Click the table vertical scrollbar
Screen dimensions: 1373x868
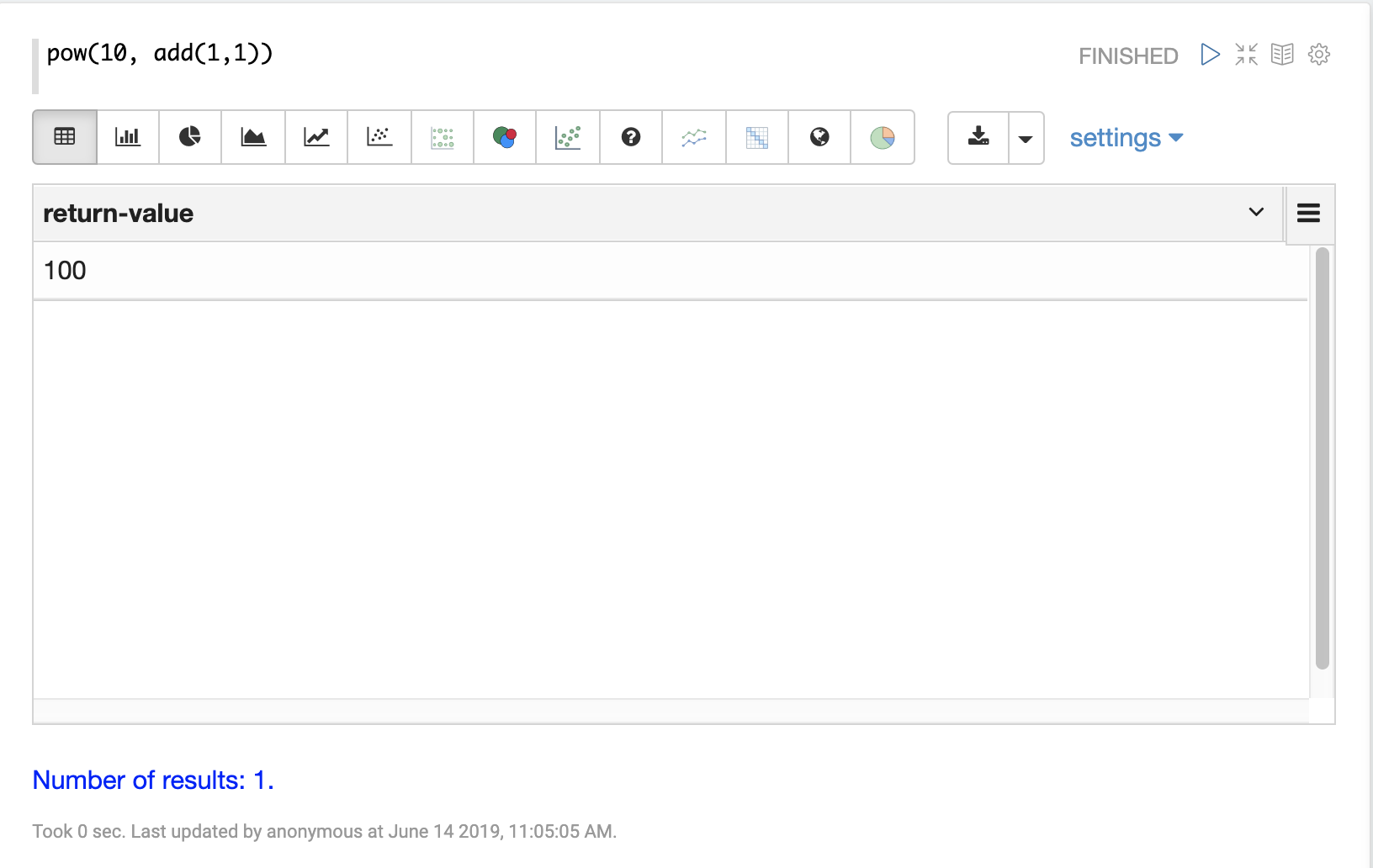[1322, 458]
